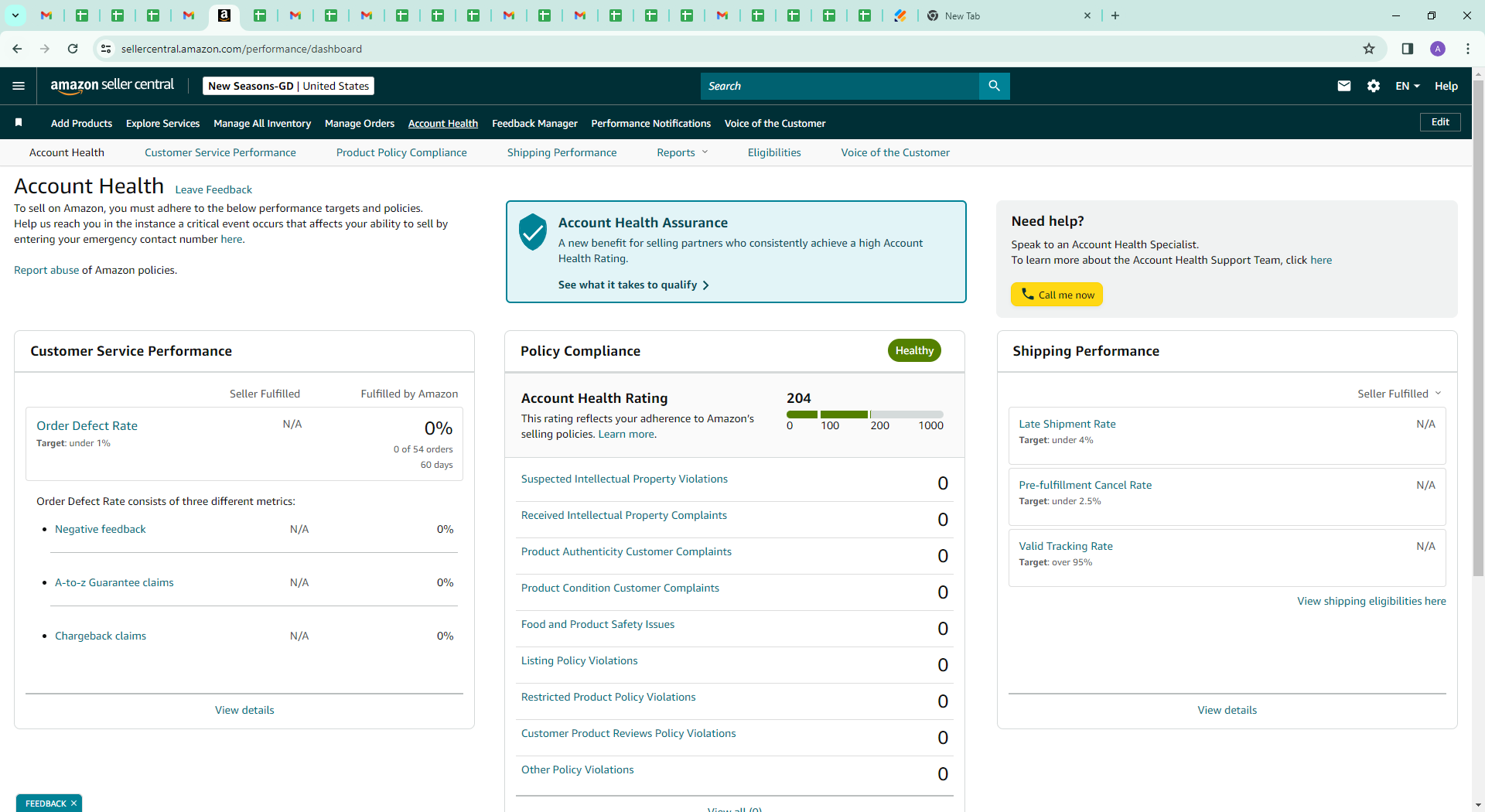Viewport: 1485px width, 812px height.
Task: Open the hamburger navigation menu
Action: click(x=19, y=86)
